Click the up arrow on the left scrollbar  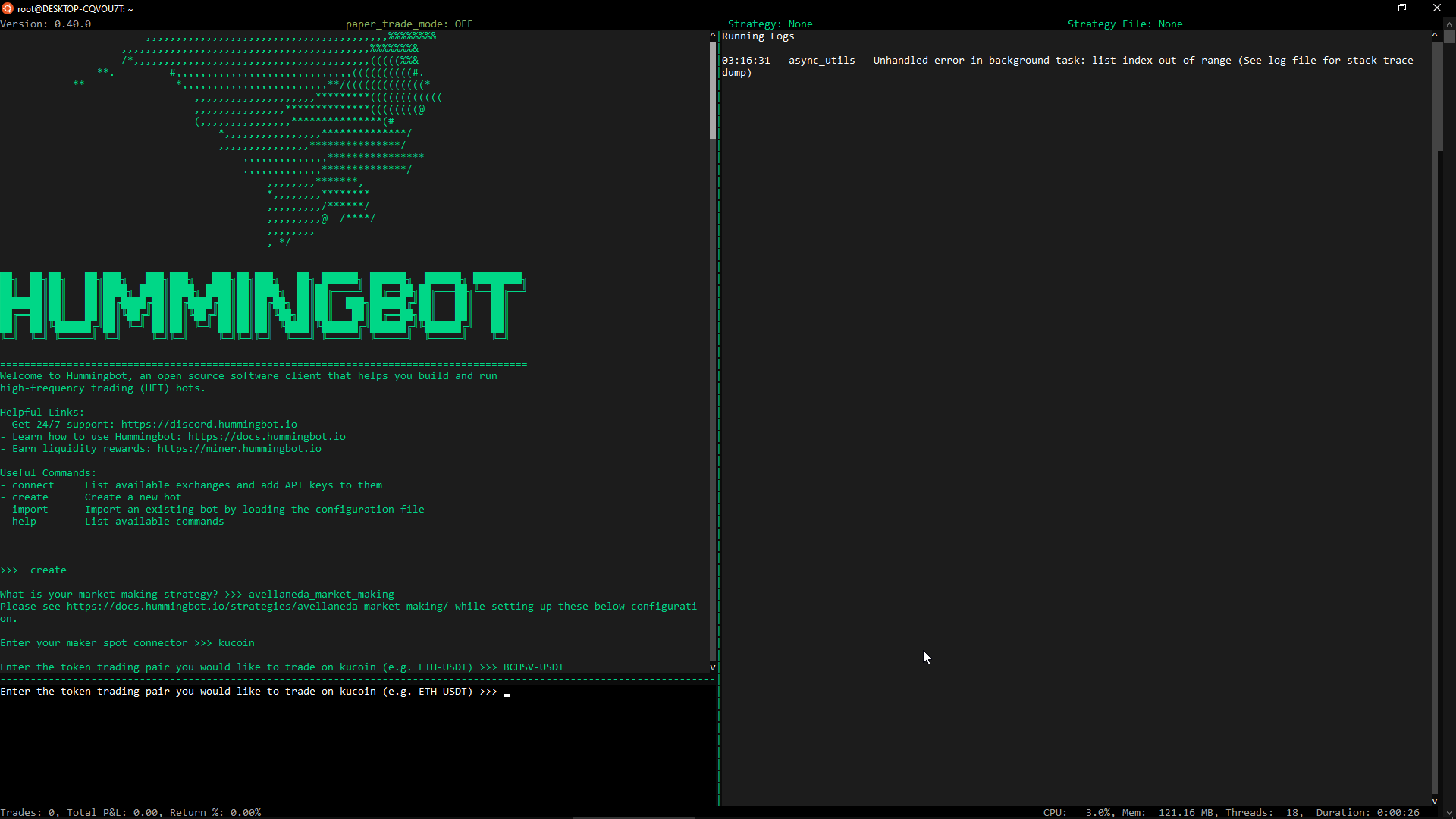tap(712, 35)
